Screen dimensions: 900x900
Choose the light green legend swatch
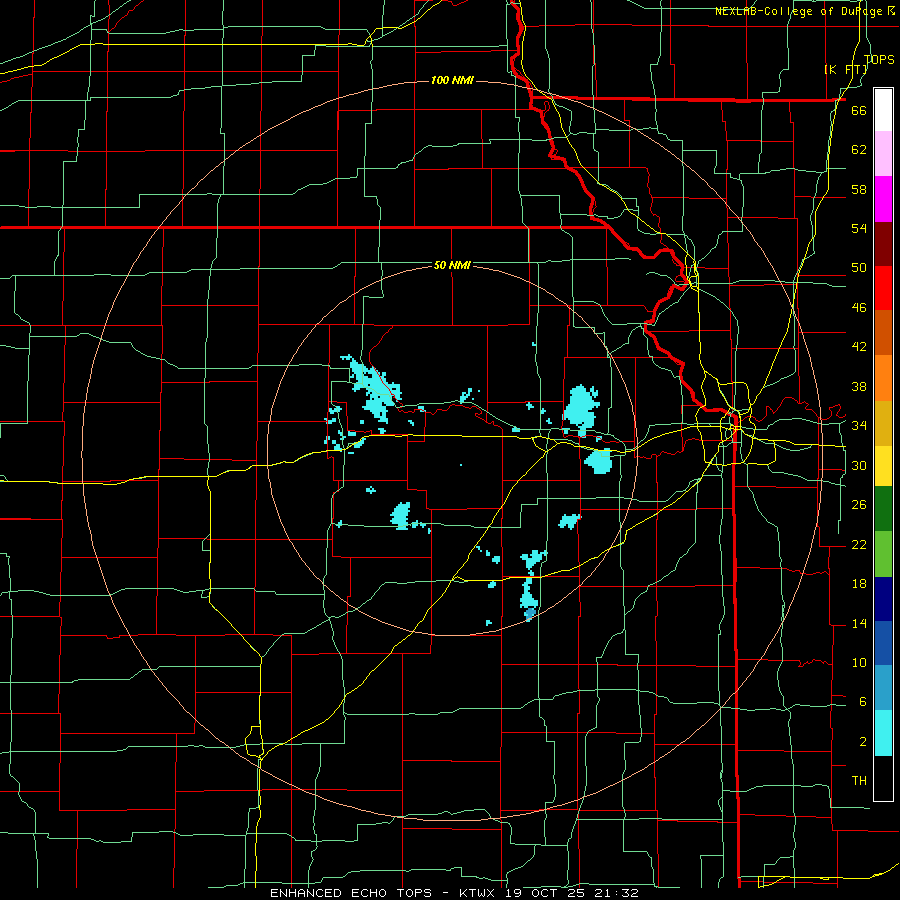click(883, 554)
